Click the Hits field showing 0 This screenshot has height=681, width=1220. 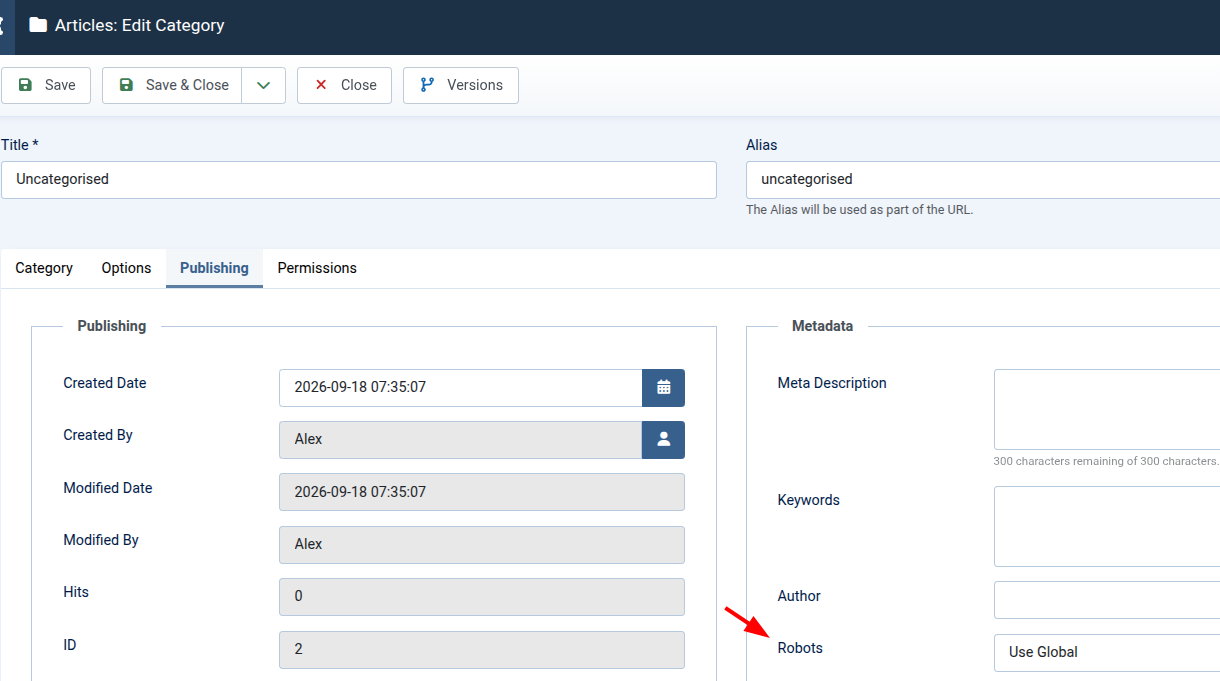pos(482,596)
